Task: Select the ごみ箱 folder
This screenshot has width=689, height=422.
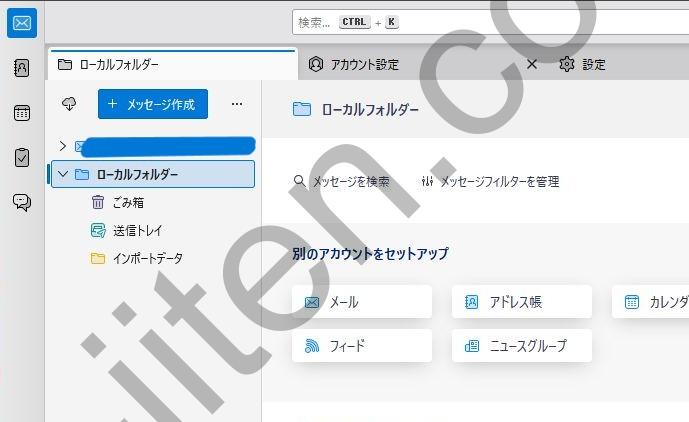Action: pos(127,202)
